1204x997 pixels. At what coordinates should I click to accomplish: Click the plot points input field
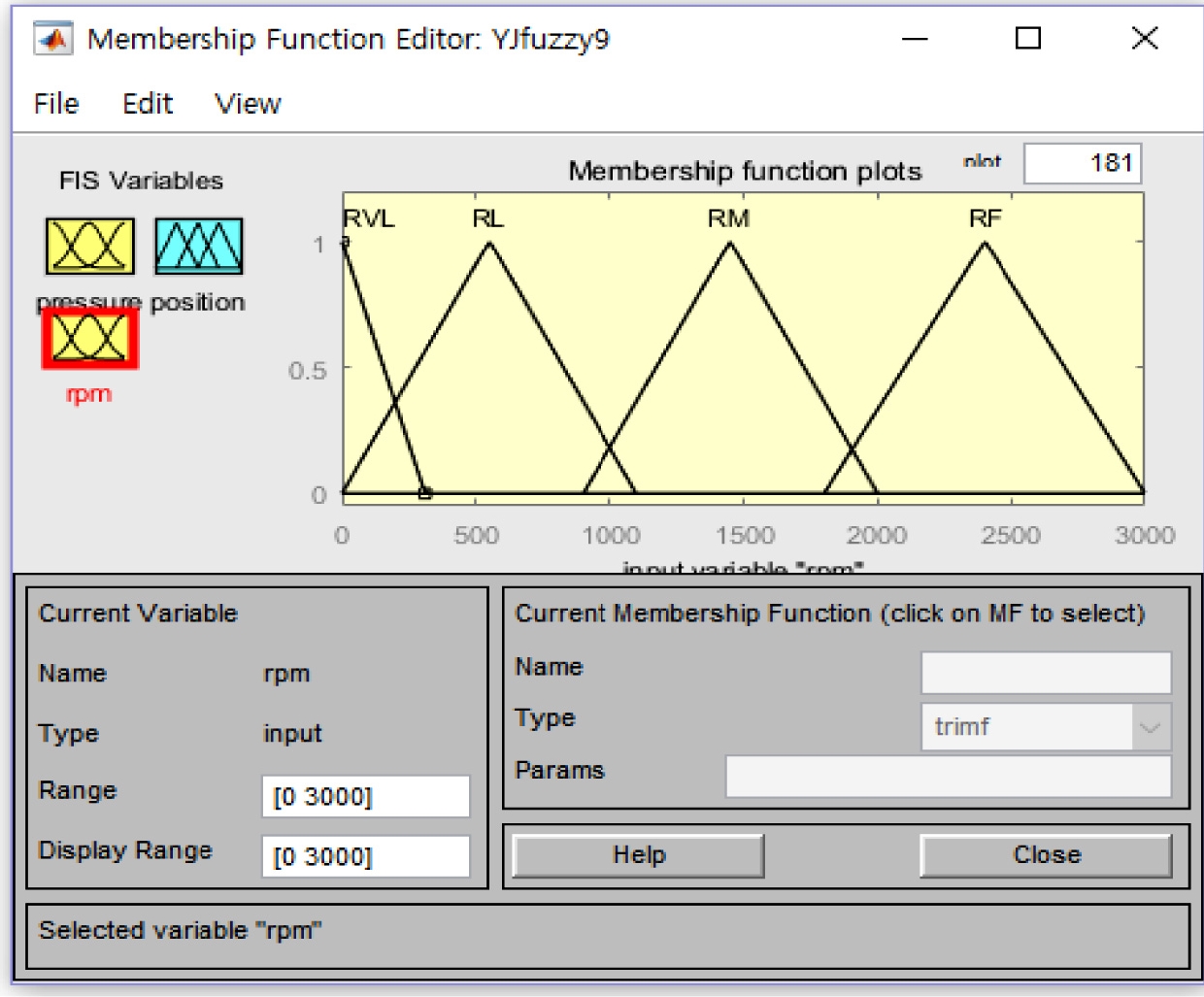pos(1083,163)
